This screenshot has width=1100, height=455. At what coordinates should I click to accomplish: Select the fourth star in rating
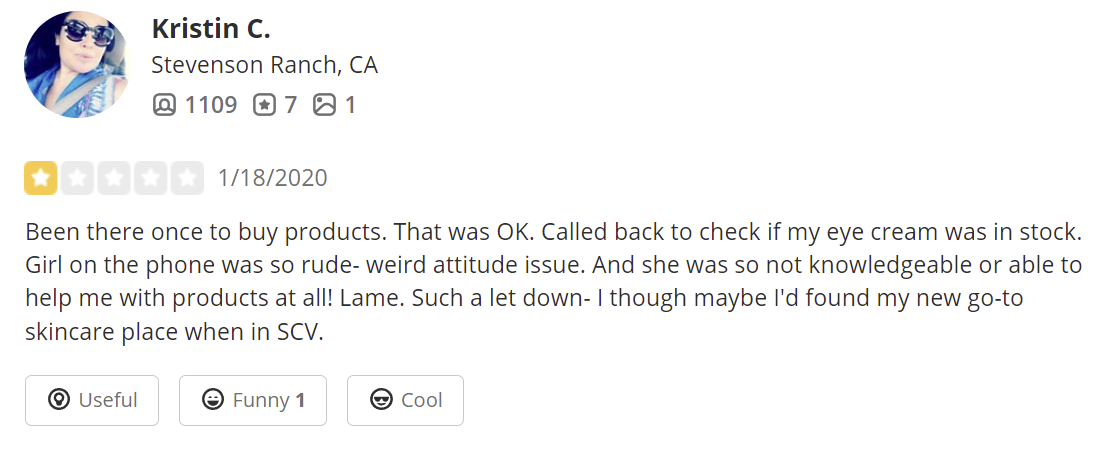pyautogui.click(x=150, y=178)
